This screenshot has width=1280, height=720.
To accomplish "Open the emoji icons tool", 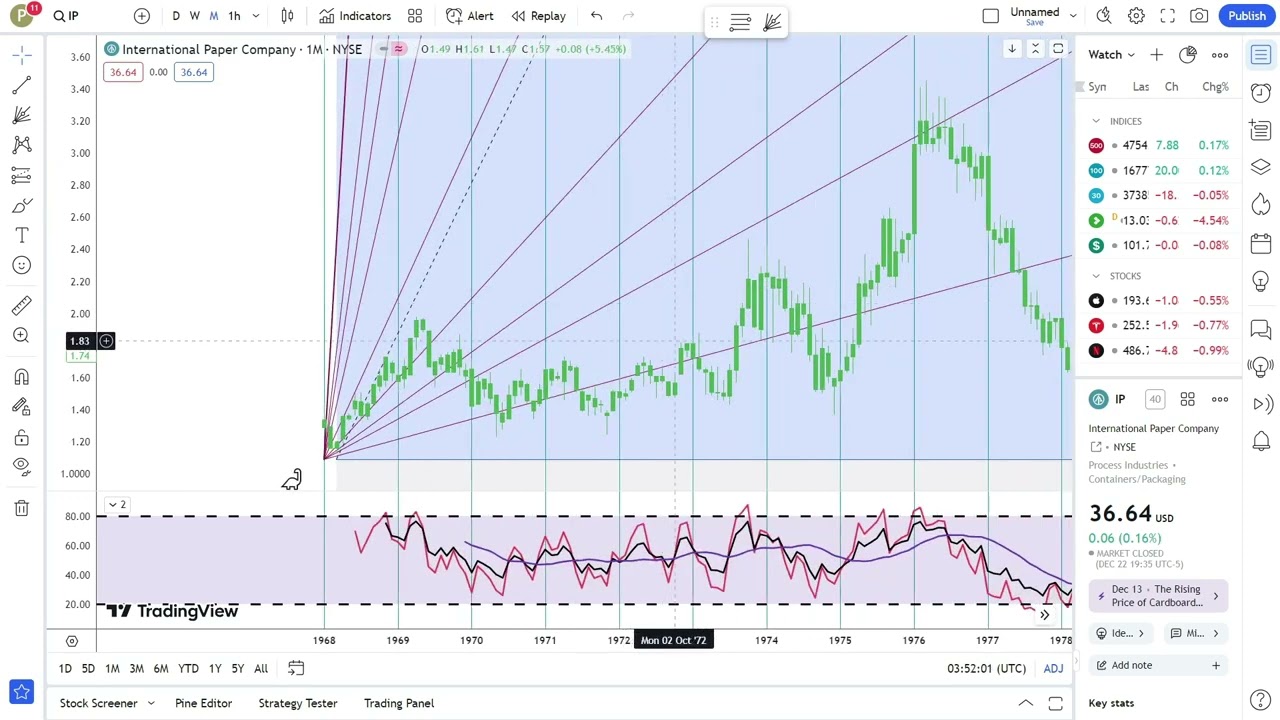I will 21,265.
